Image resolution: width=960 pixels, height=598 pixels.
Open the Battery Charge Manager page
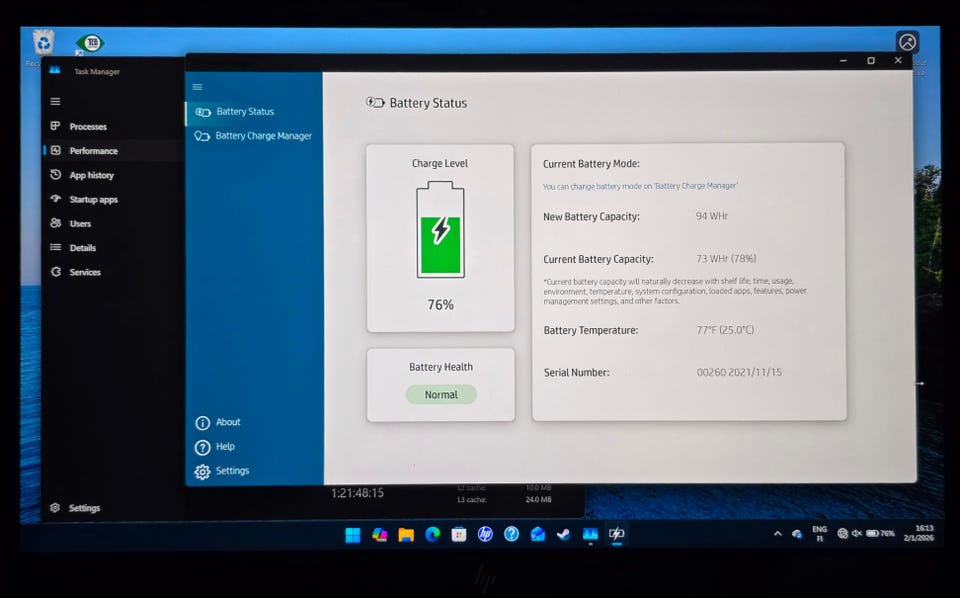click(x=253, y=136)
